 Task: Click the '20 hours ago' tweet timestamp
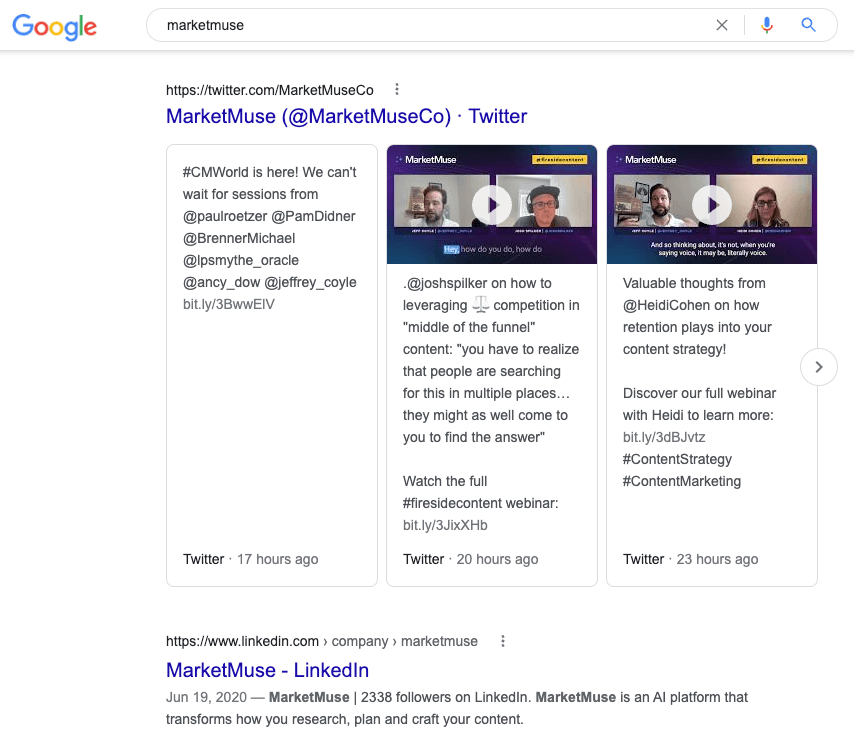(497, 559)
